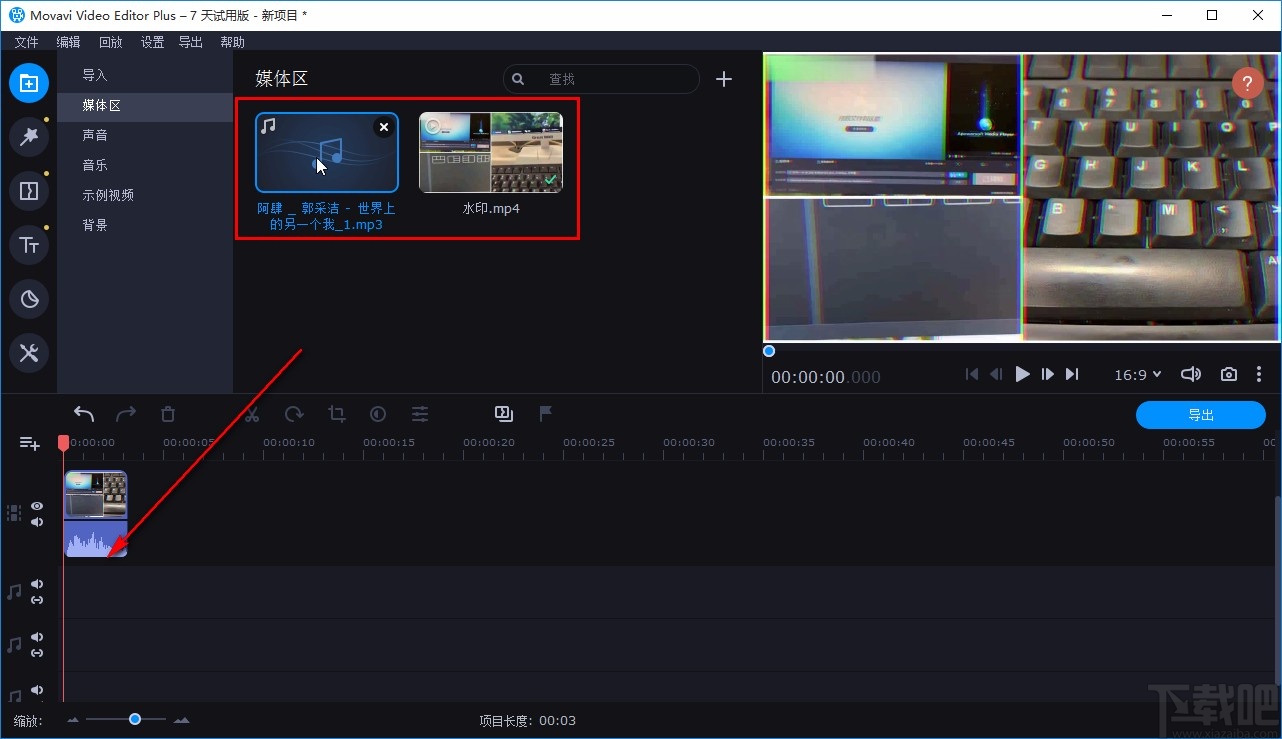The image size is (1282, 739).
Task: Jump to the beginning of the project
Action: pyautogui.click(x=972, y=374)
